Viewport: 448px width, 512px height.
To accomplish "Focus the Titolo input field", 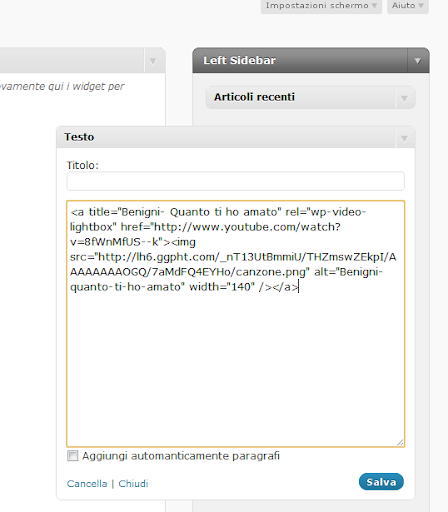I will point(236,181).
